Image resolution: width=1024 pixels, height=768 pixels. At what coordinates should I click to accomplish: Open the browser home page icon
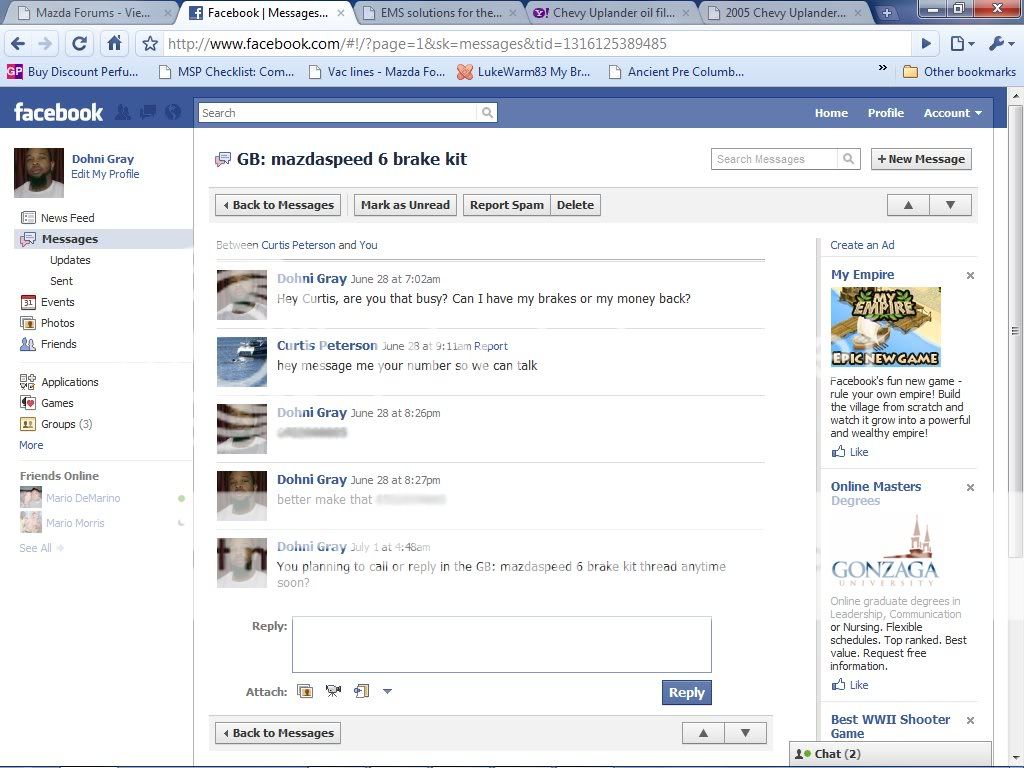[x=114, y=44]
